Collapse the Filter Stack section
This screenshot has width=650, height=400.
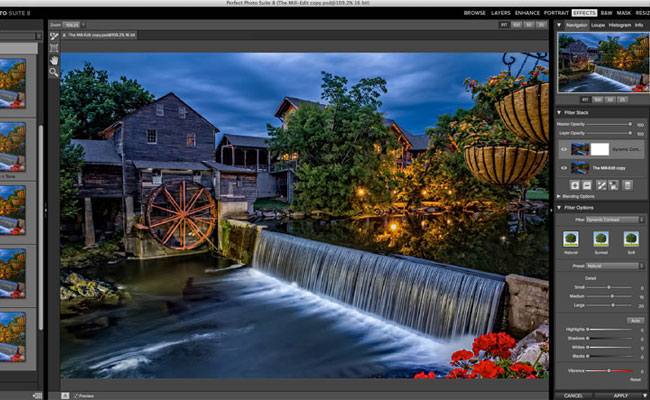tap(559, 112)
